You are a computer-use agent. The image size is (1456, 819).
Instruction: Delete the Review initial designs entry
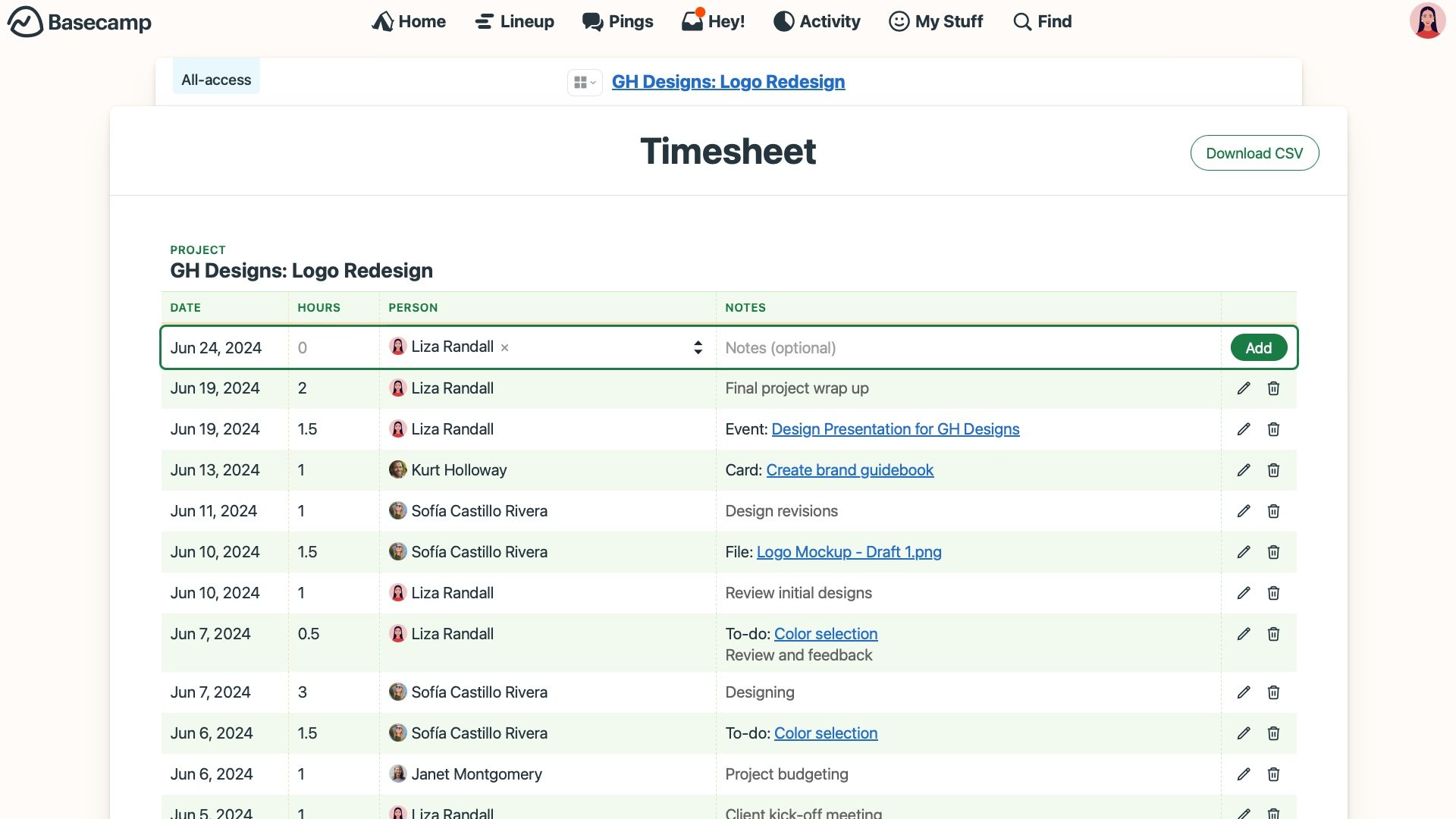1273,593
